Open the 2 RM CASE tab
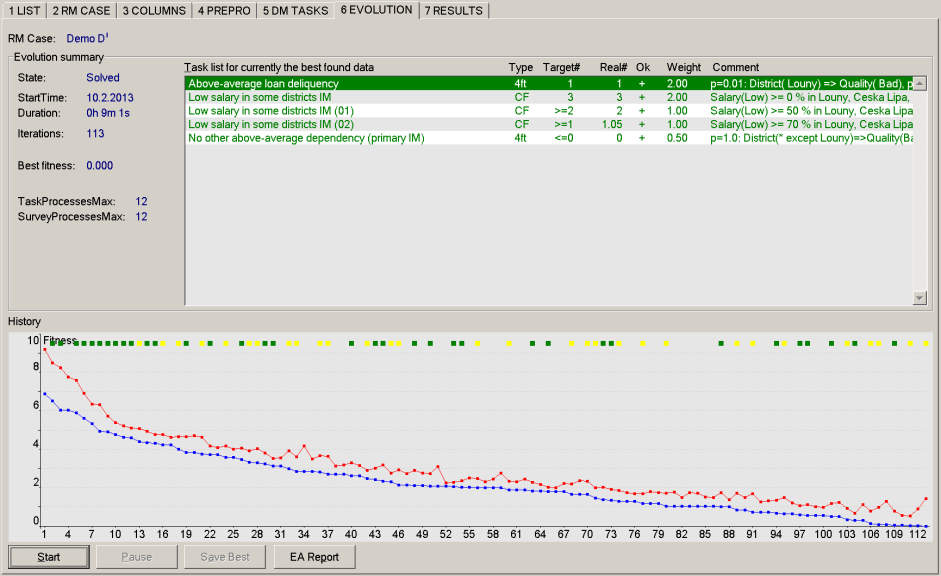Screen dimensions: 941x576 point(81,11)
